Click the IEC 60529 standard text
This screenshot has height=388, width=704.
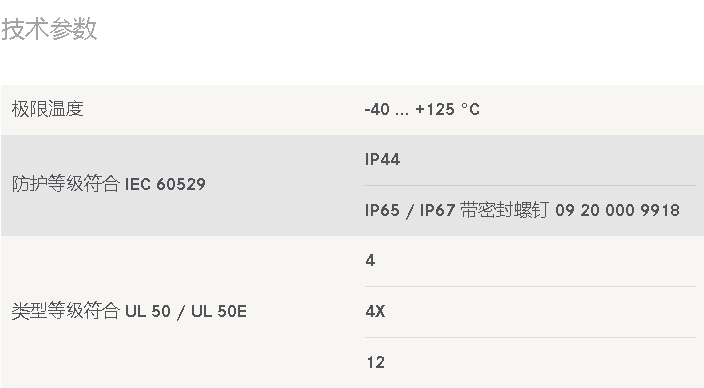(165, 184)
